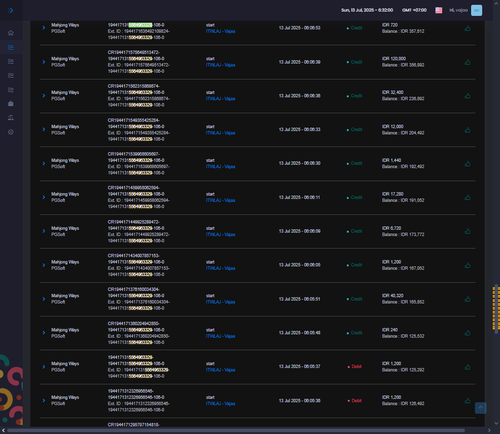Click the red Debit status with balance 125,292
The width and height of the screenshot is (500, 434).
pyautogui.click(x=355, y=367)
